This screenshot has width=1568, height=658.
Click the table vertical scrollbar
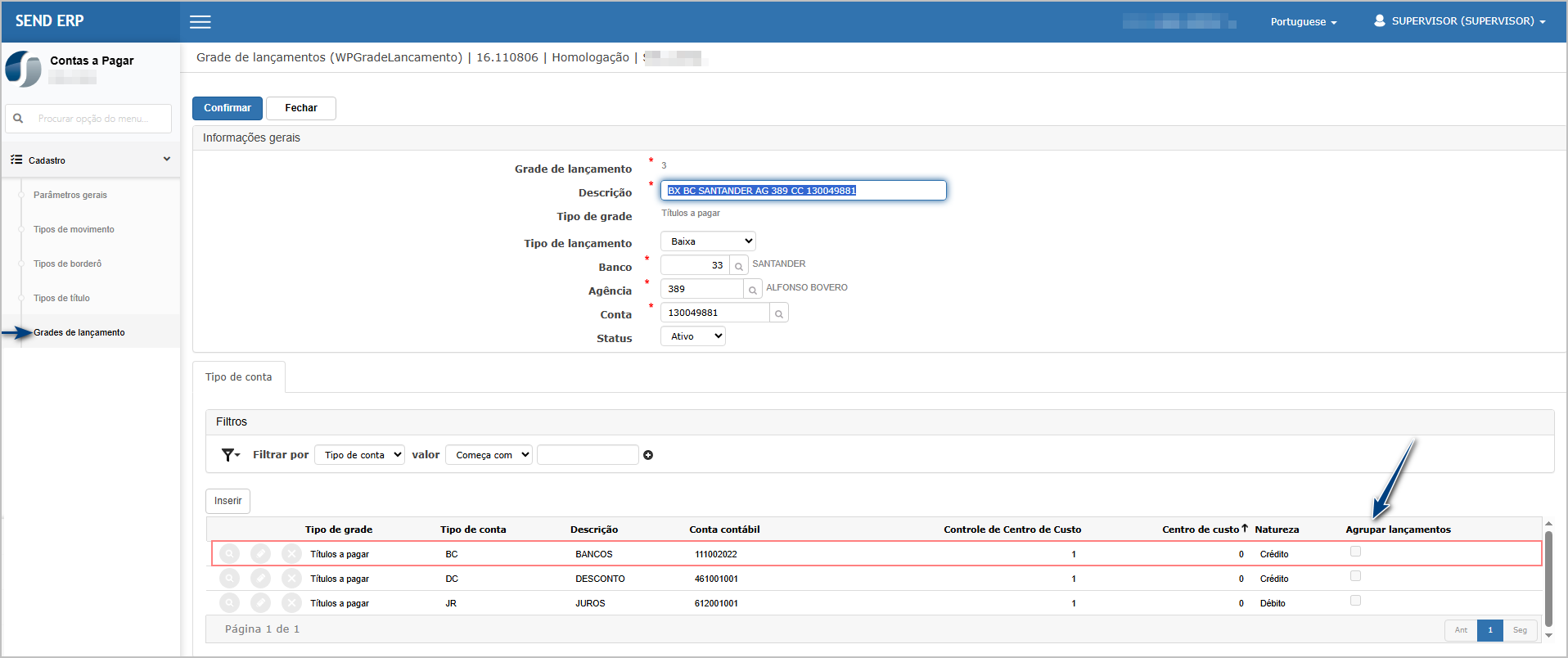tap(1548, 579)
